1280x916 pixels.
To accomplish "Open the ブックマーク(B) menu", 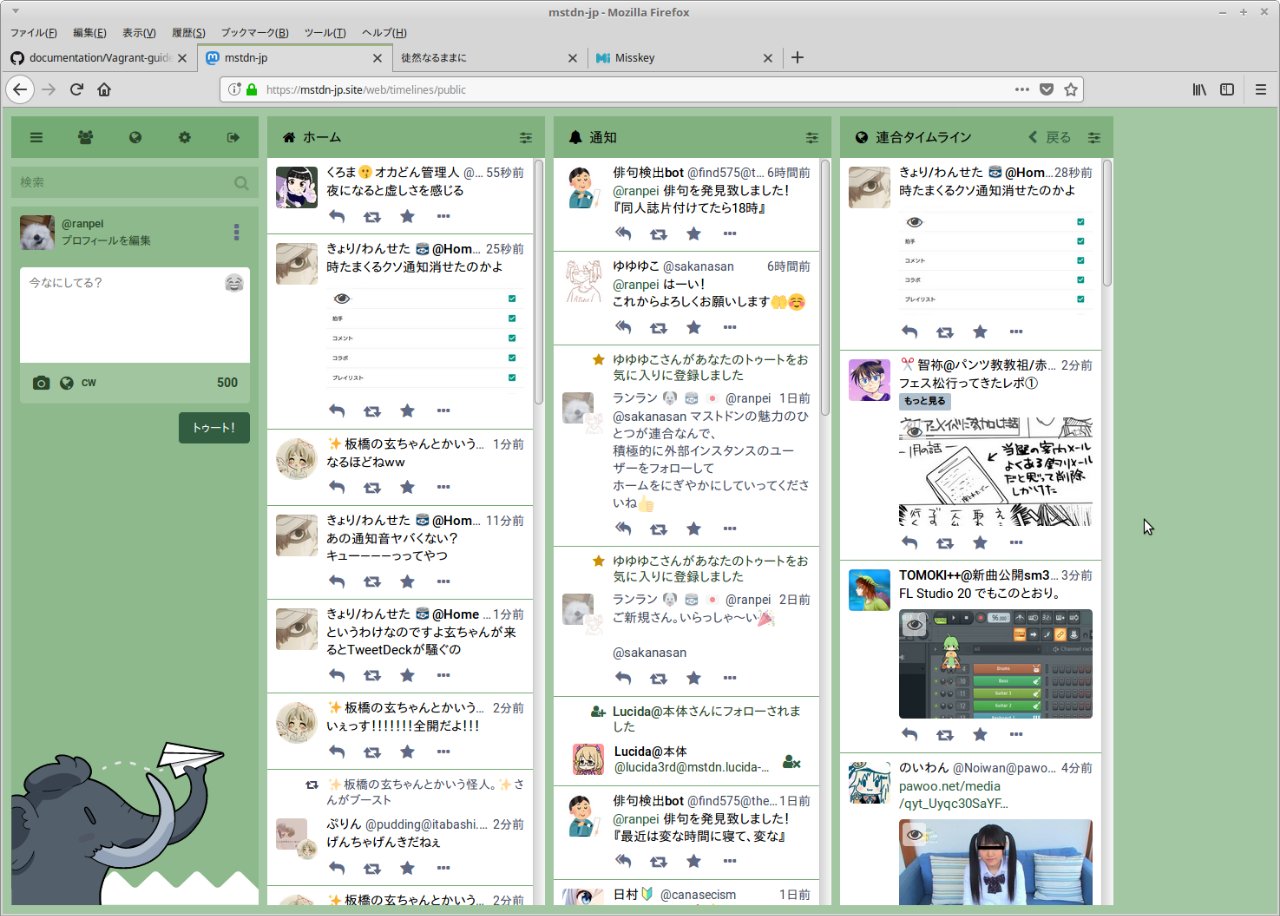I will tap(254, 33).
